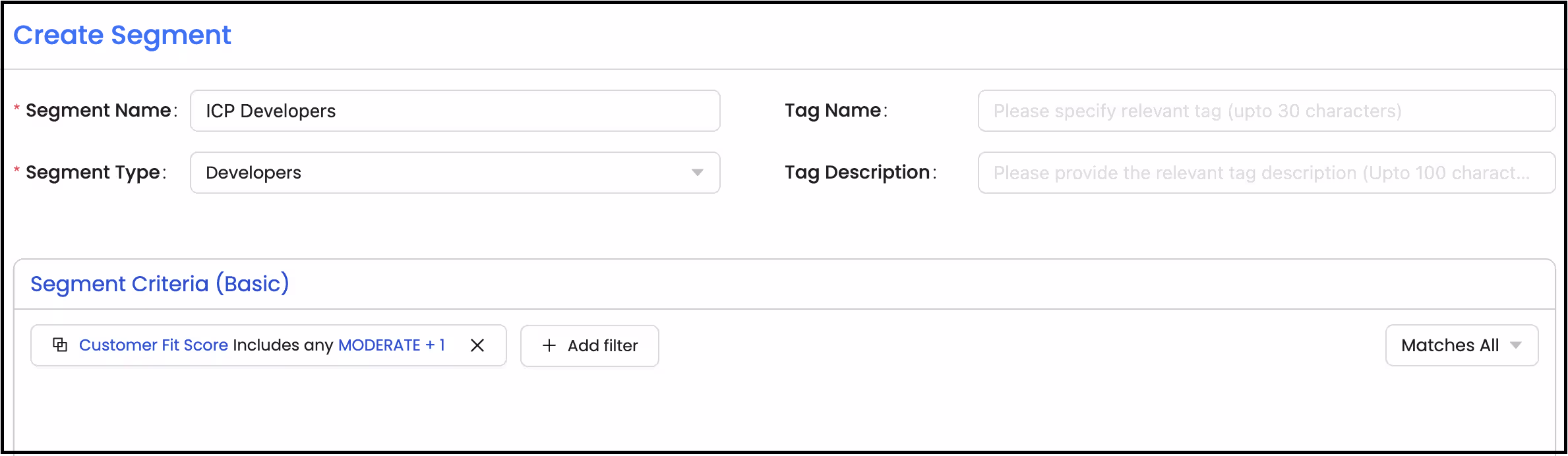Click the Create Segment page title
This screenshot has height=456, width=1568.
(122, 35)
